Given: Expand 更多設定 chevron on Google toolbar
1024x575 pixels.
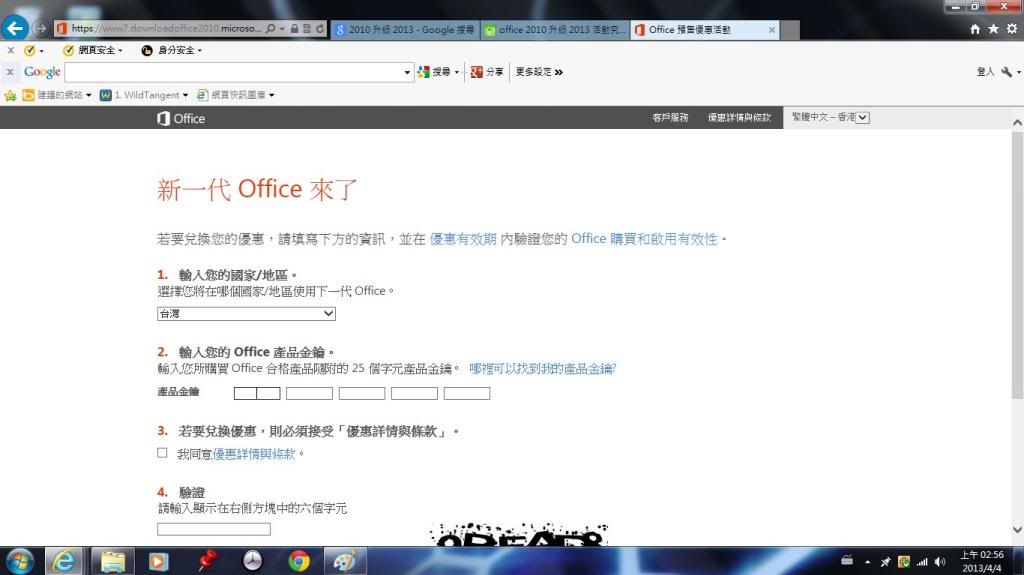Looking at the screenshot, I should (558, 72).
